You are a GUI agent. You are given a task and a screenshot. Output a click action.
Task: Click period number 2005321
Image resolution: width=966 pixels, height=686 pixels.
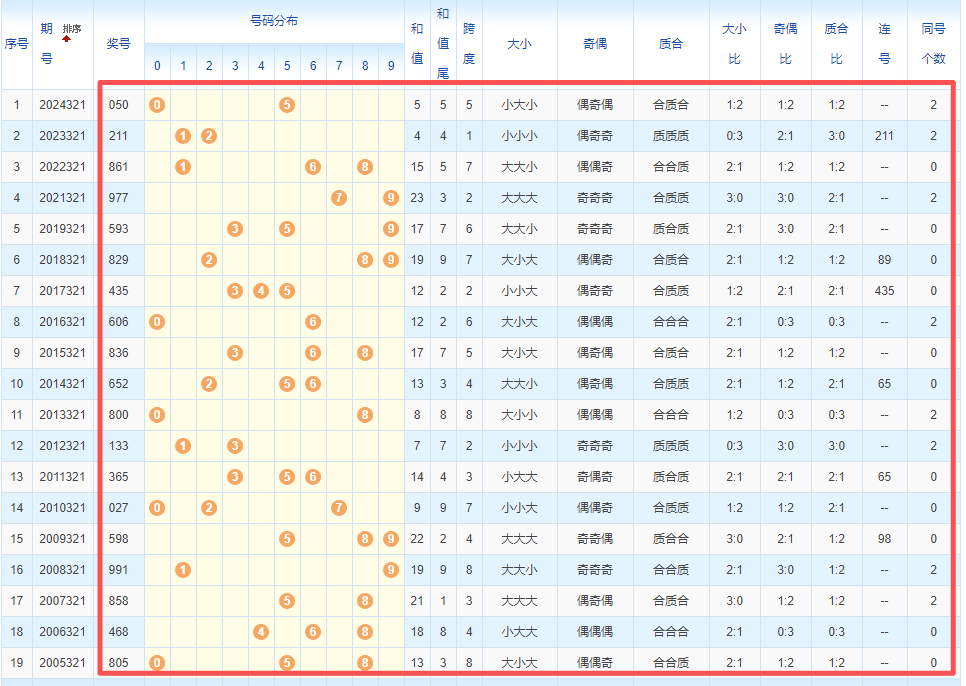[62, 663]
